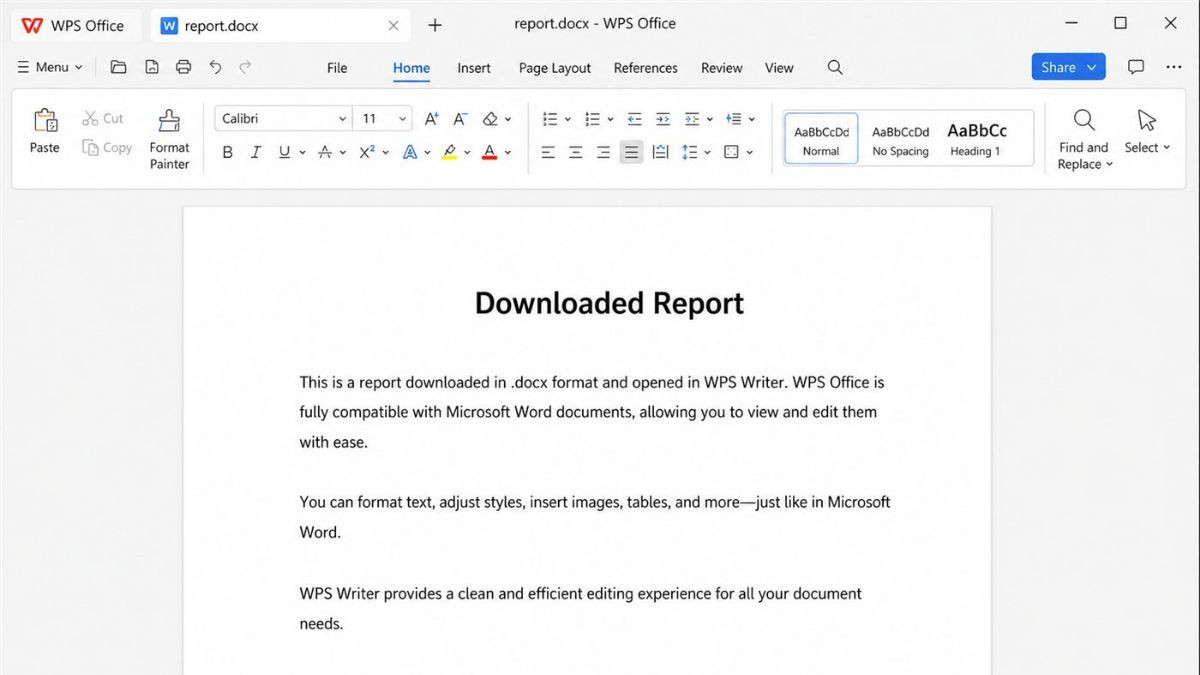The height and width of the screenshot is (675, 1200).
Task: Toggle Underline formatting
Action: (x=284, y=152)
